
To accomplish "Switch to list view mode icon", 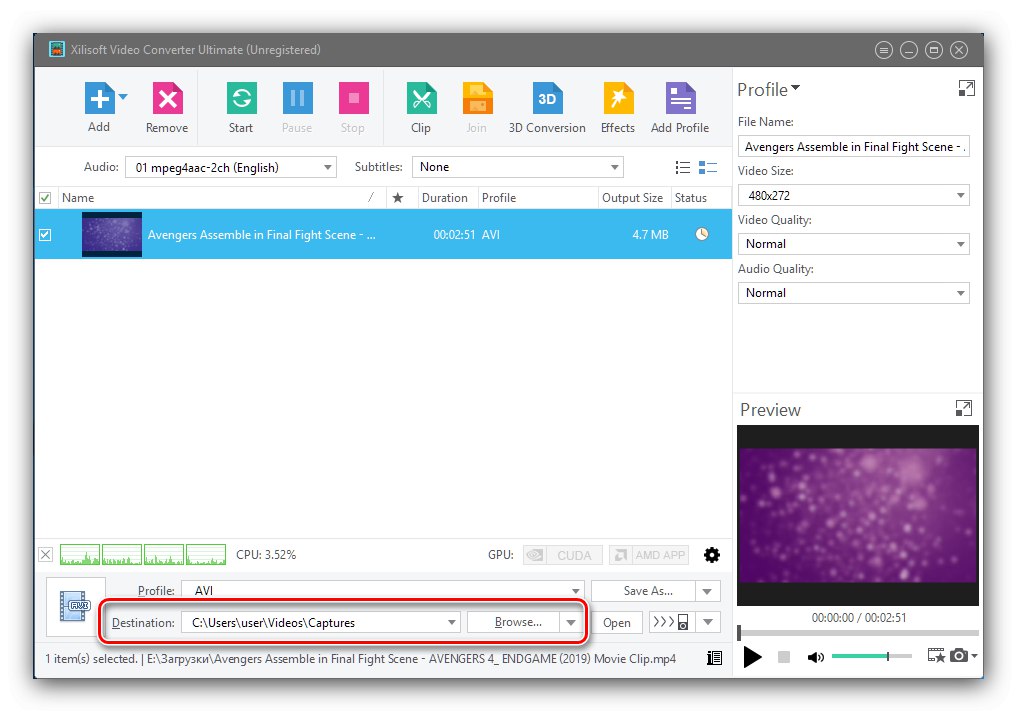I will (682, 168).
